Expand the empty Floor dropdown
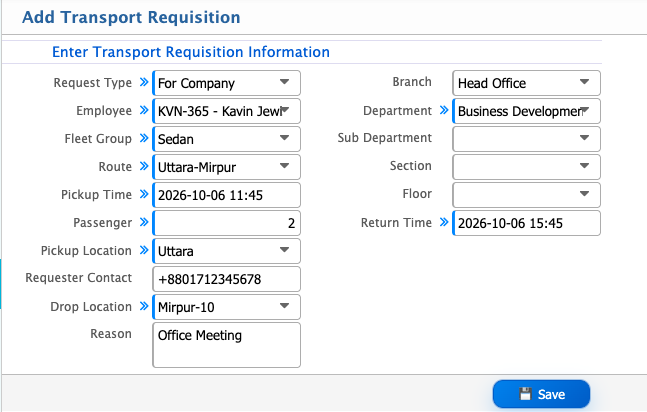Screen dimensions: 647x412 [x=527, y=195]
